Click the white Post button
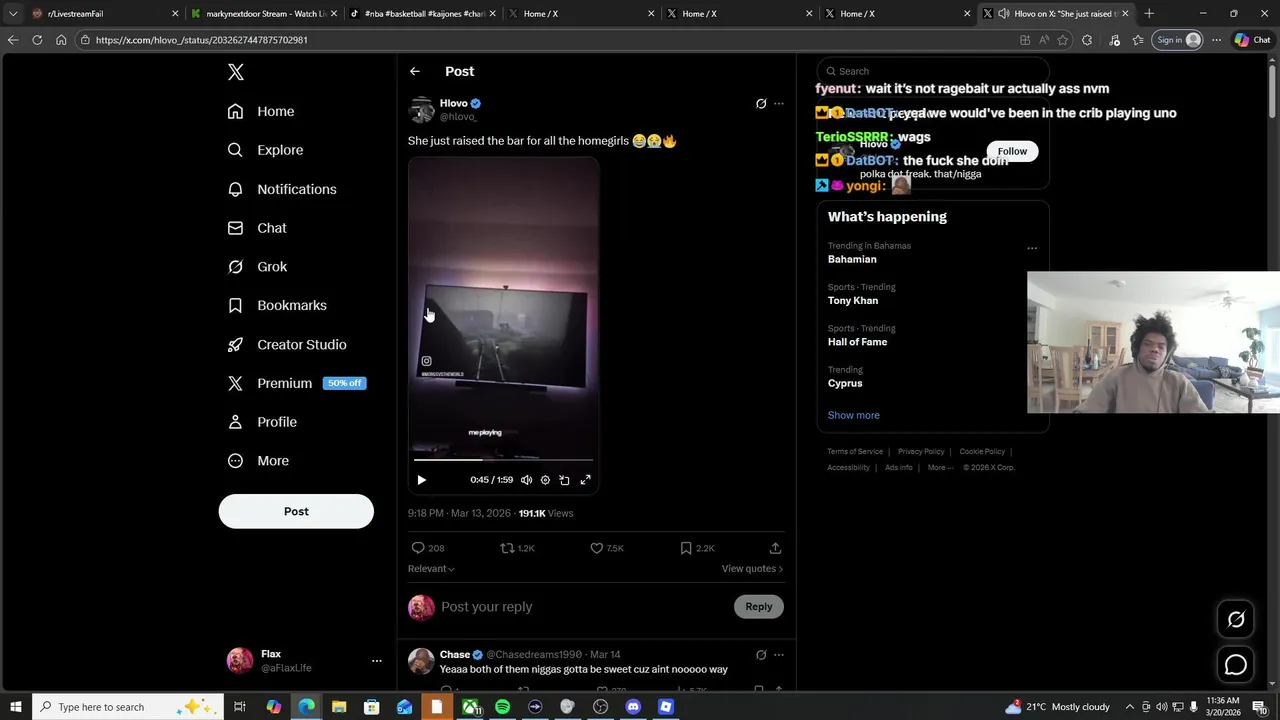The height and width of the screenshot is (720, 1280). (x=296, y=511)
